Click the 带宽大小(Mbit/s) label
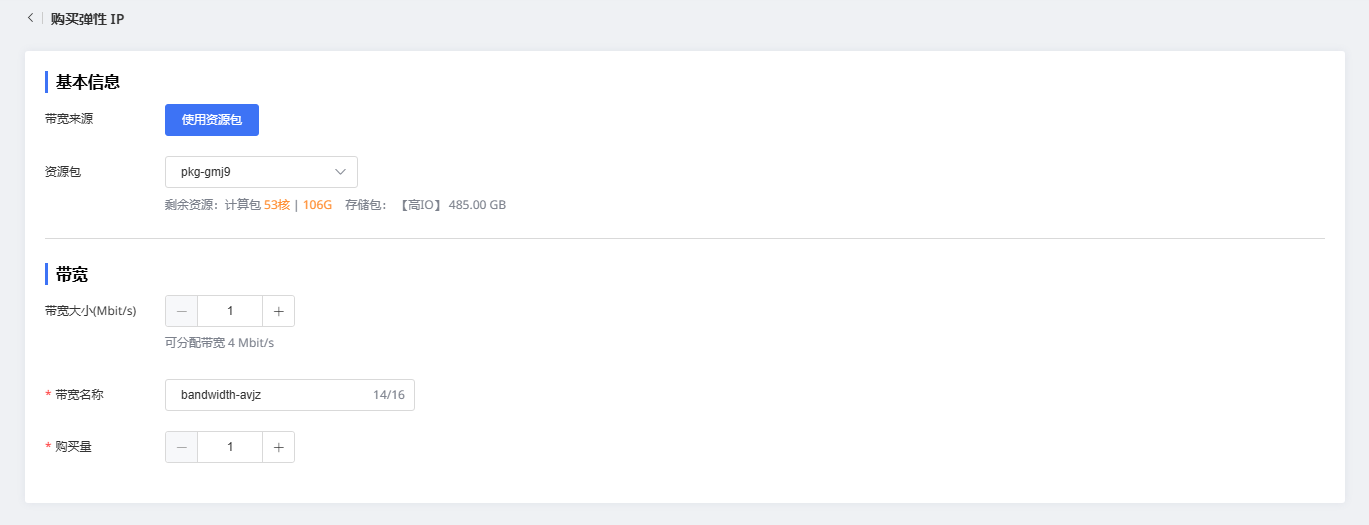 pos(91,311)
